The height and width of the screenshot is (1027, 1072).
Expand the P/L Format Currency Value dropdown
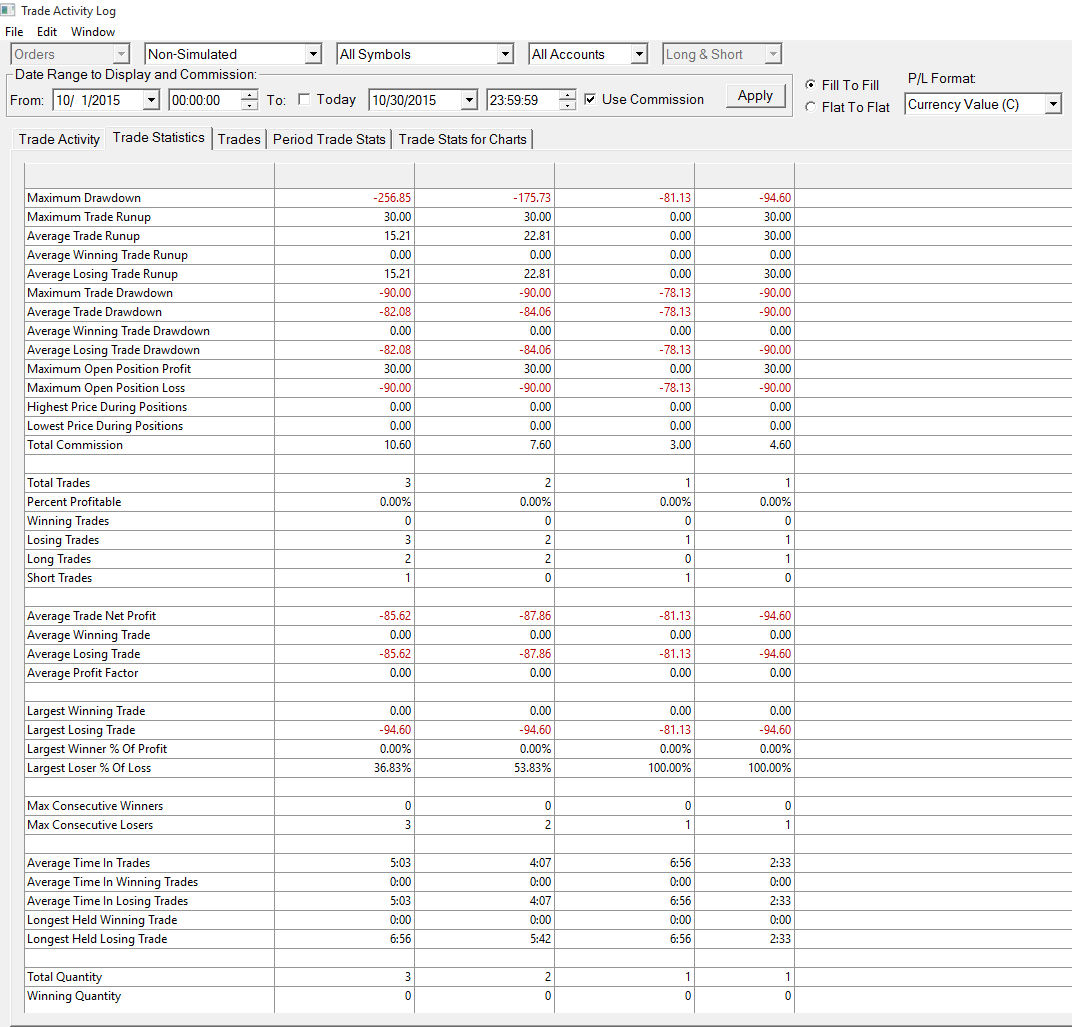pos(1053,105)
